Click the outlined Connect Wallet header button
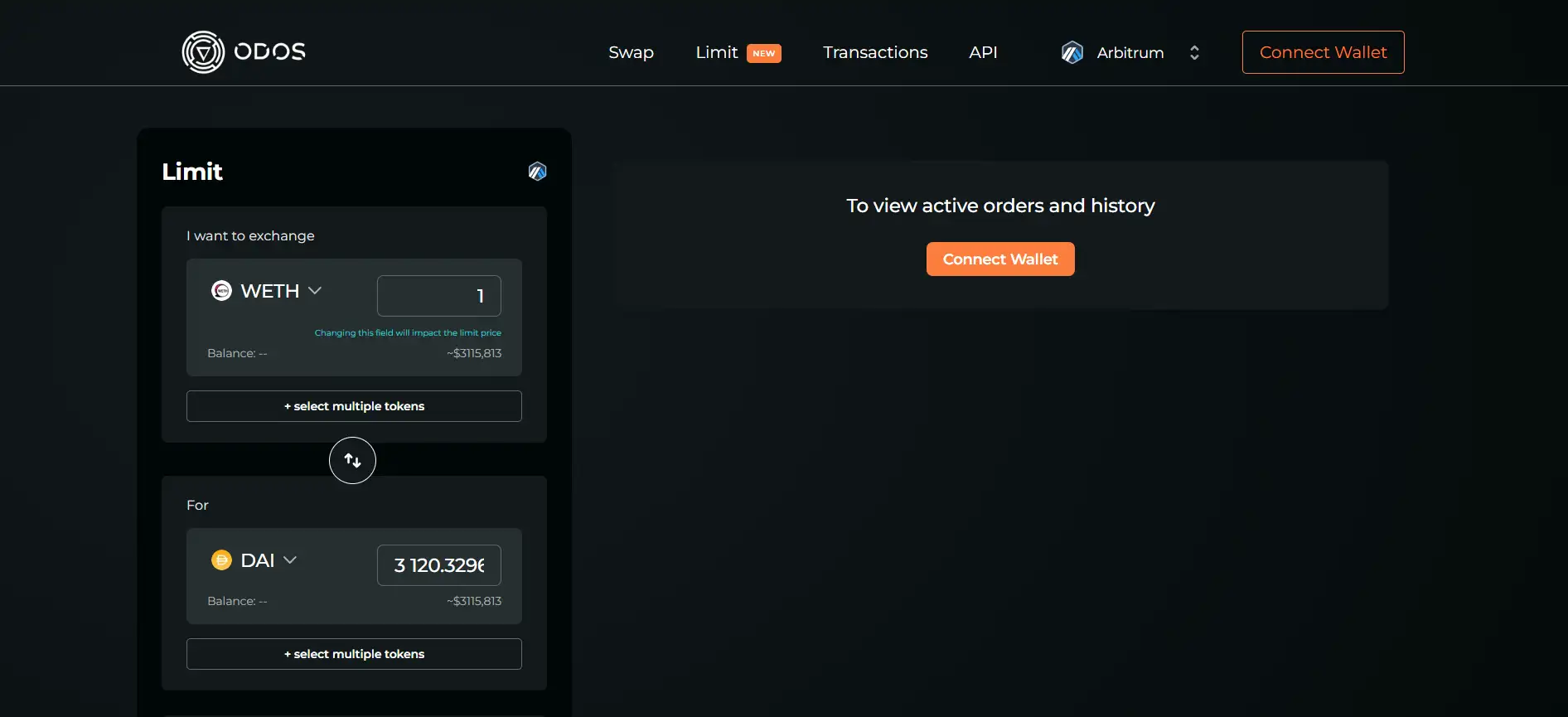The image size is (1568, 717). click(x=1323, y=52)
